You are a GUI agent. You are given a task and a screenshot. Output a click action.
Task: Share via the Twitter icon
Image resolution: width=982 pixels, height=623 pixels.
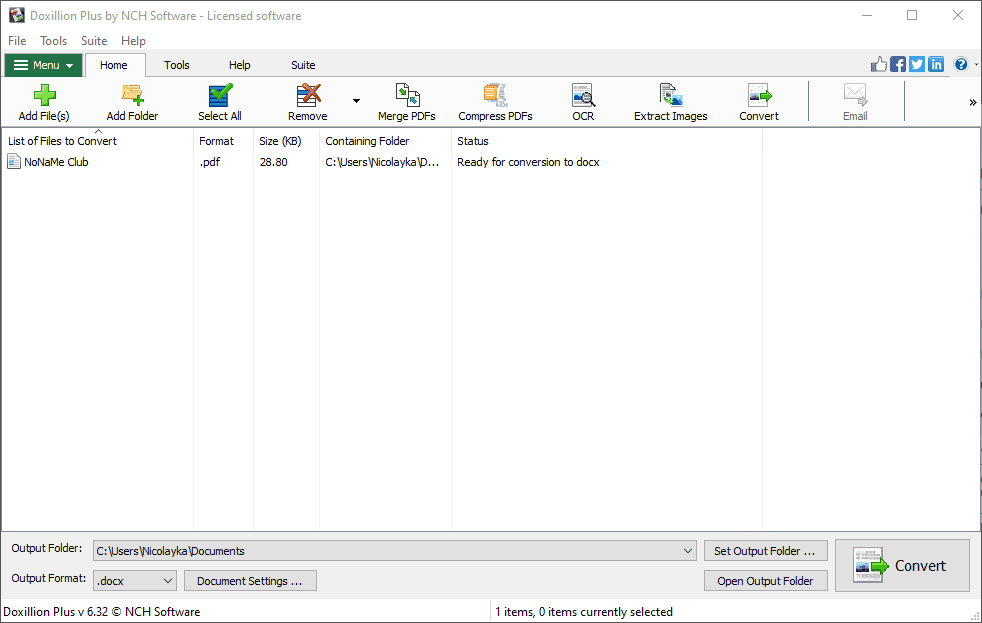click(917, 64)
